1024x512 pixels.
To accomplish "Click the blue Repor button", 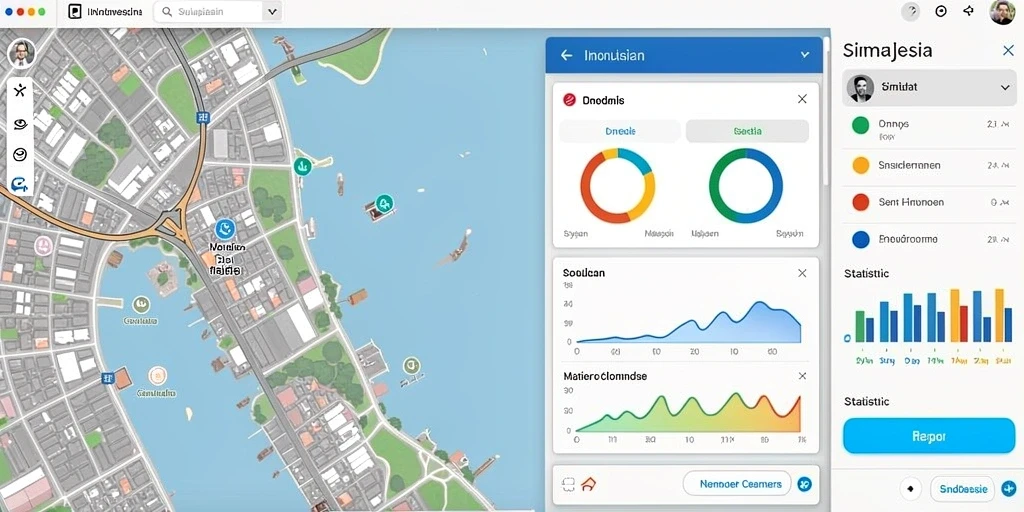I will (x=929, y=436).
